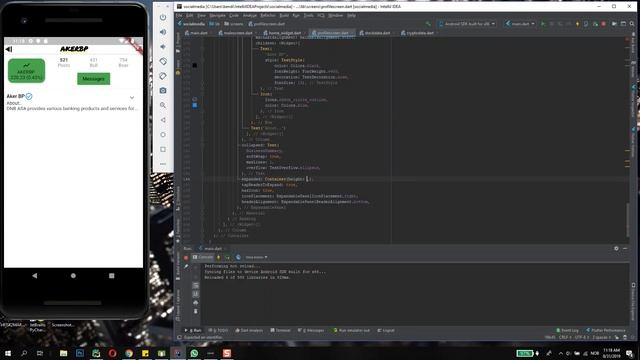Expand the Aker BP about panel chevron

[x=132, y=98]
